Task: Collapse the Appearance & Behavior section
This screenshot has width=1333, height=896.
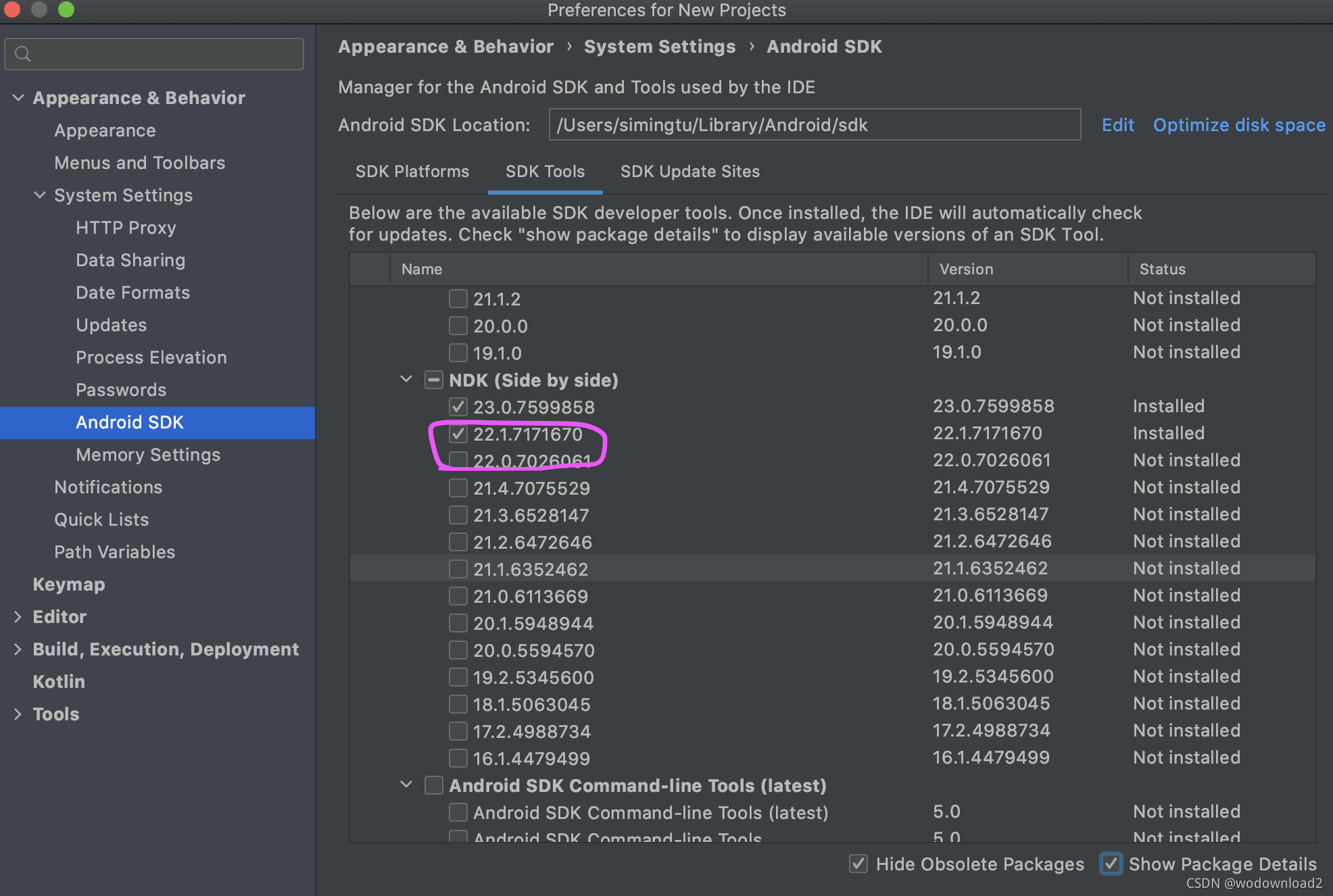Action: click(18, 98)
